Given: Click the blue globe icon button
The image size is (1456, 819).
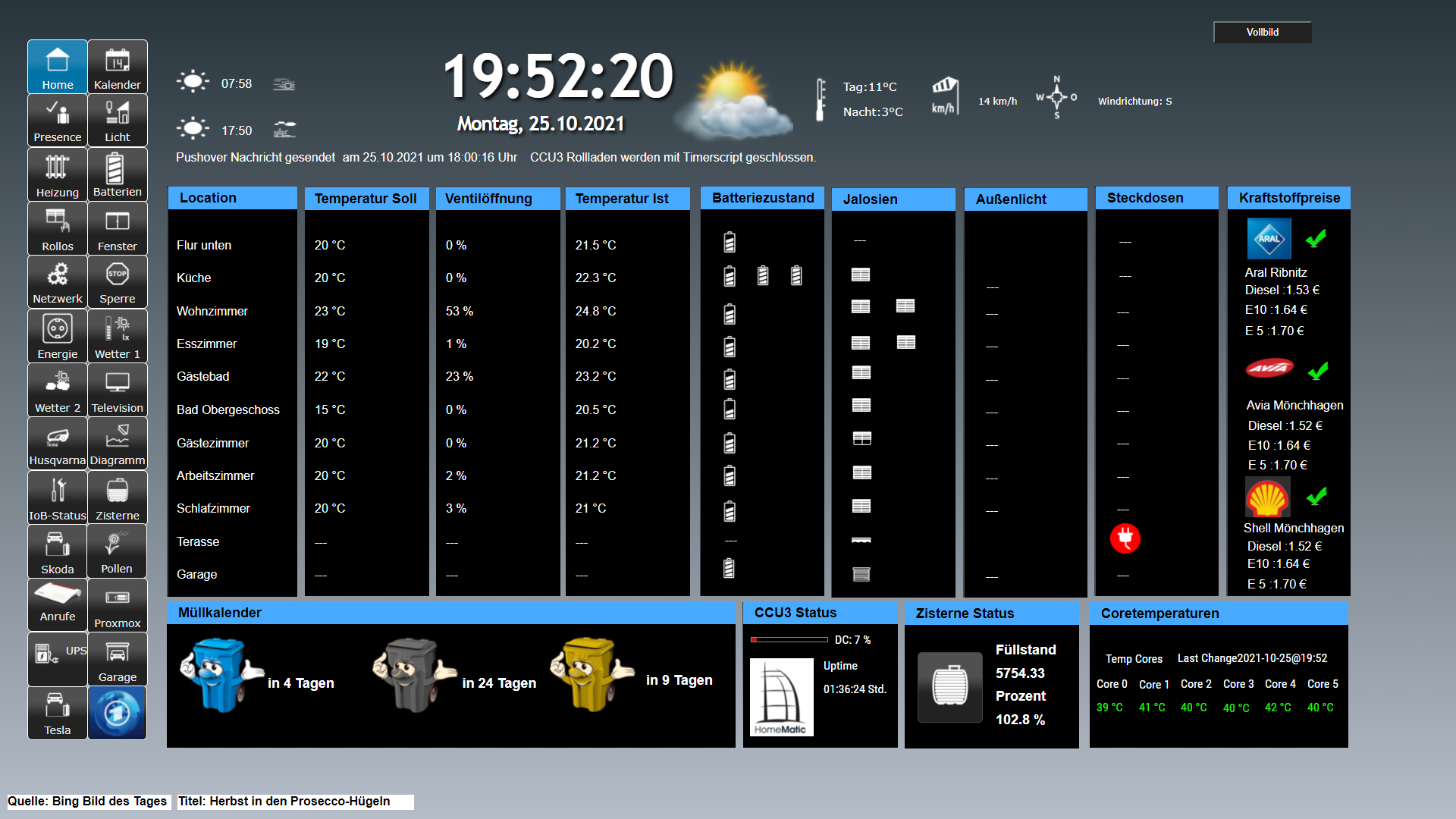Looking at the screenshot, I should click(118, 713).
